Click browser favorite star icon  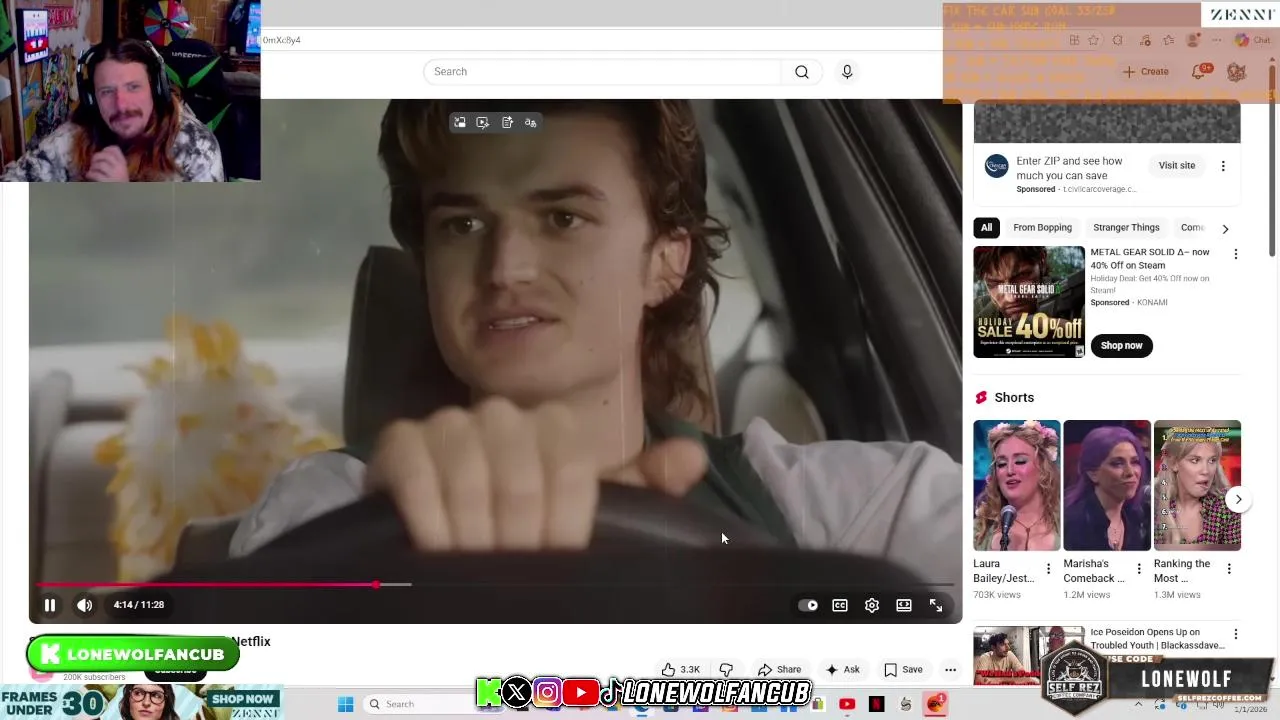pyautogui.click(x=1094, y=40)
